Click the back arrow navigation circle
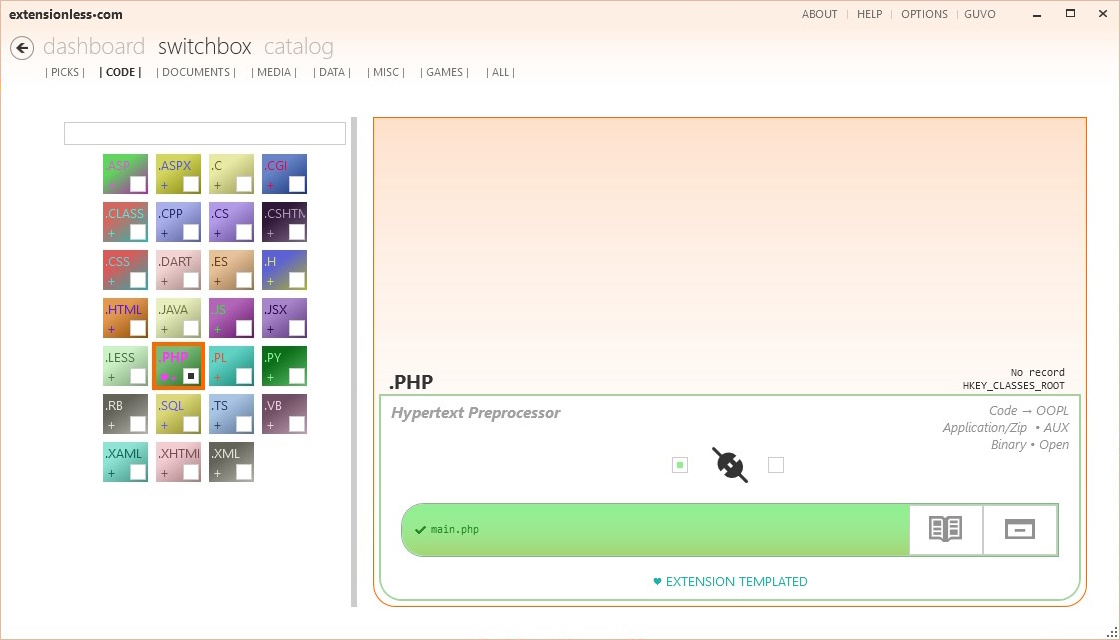 tap(21, 47)
